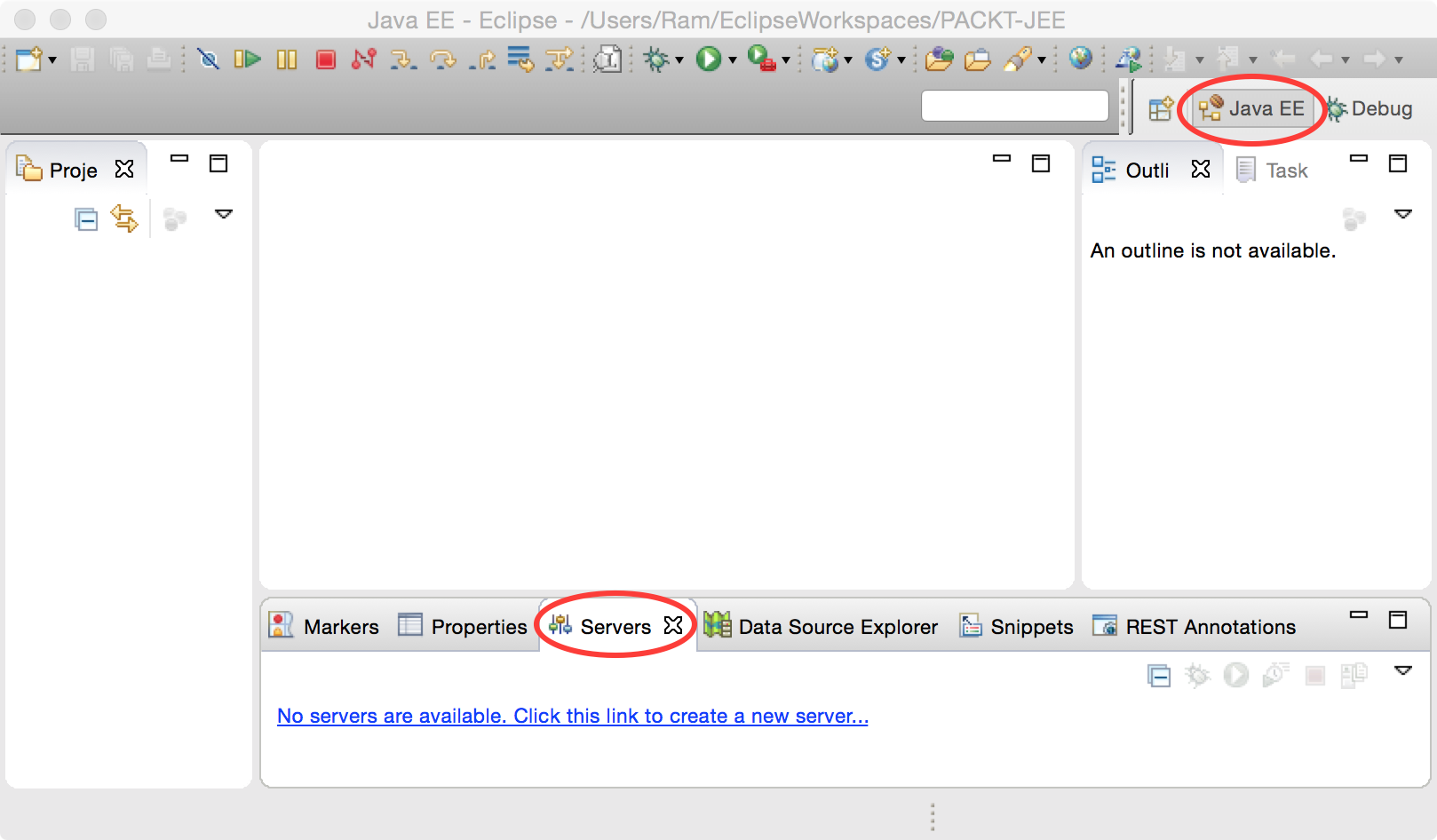This screenshot has width=1437, height=840.
Task: Click the Quick Access search field
Action: coord(1015,106)
